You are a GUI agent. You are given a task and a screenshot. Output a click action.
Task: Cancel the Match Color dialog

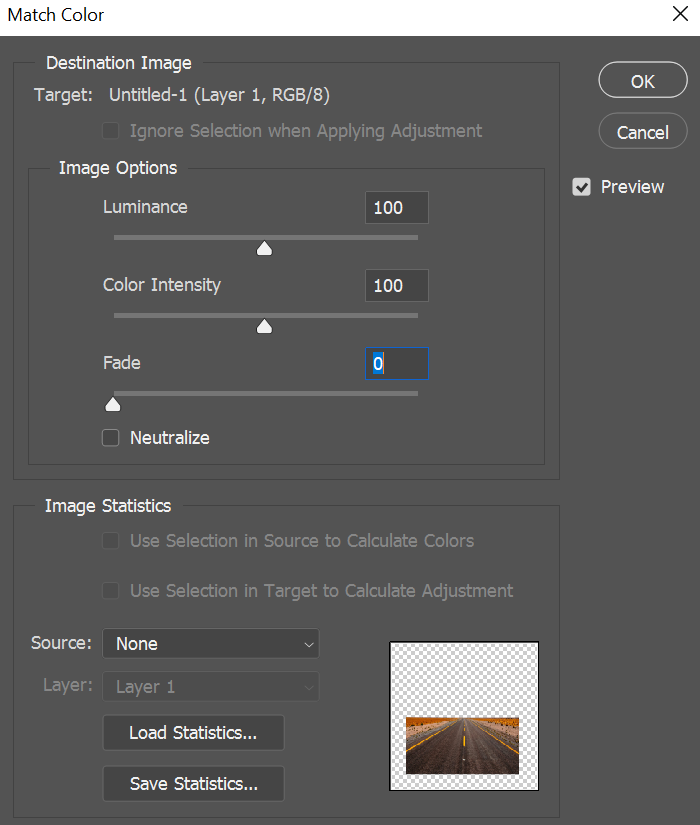643,132
